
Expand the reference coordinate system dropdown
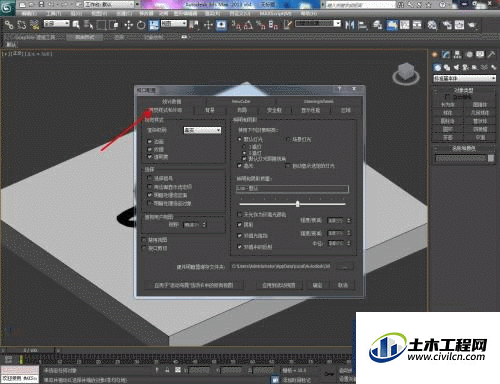point(174,23)
